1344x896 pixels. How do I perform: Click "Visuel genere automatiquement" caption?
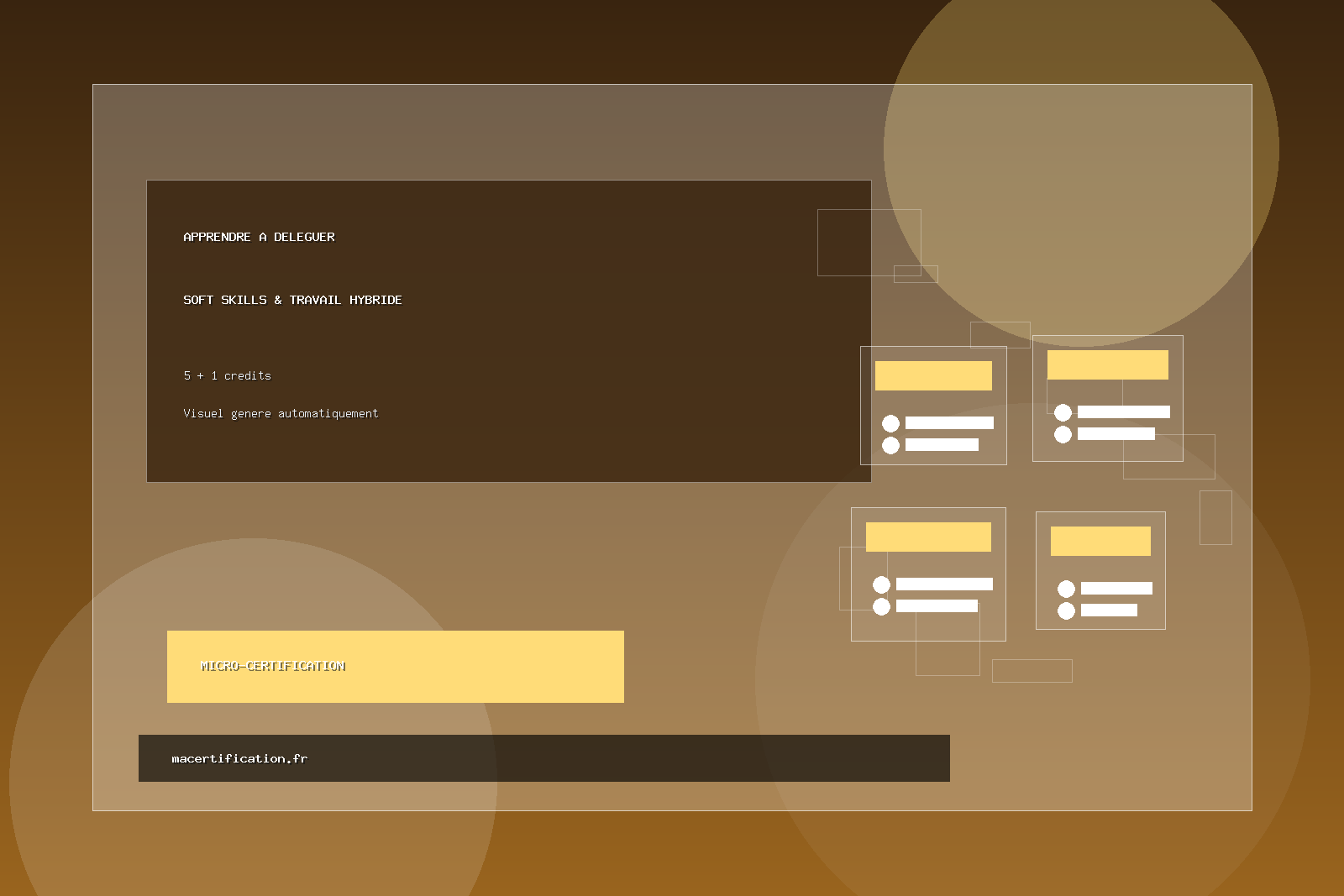pyautogui.click(x=281, y=413)
